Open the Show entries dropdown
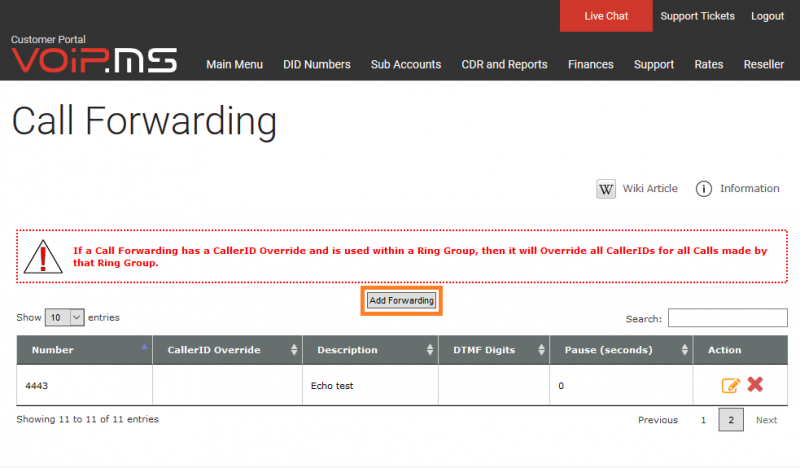 pos(64,317)
